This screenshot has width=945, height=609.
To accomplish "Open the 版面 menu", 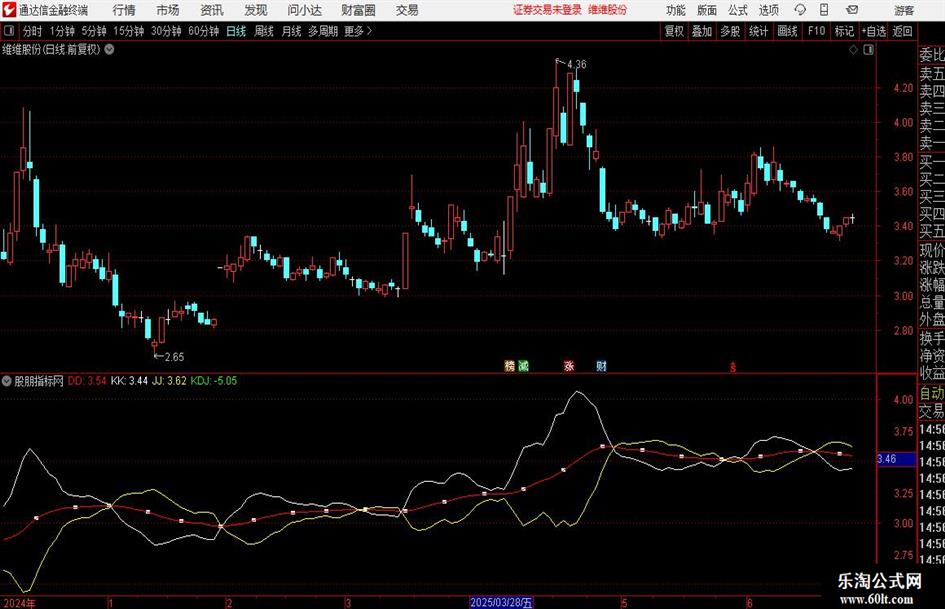I will (706, 10).
